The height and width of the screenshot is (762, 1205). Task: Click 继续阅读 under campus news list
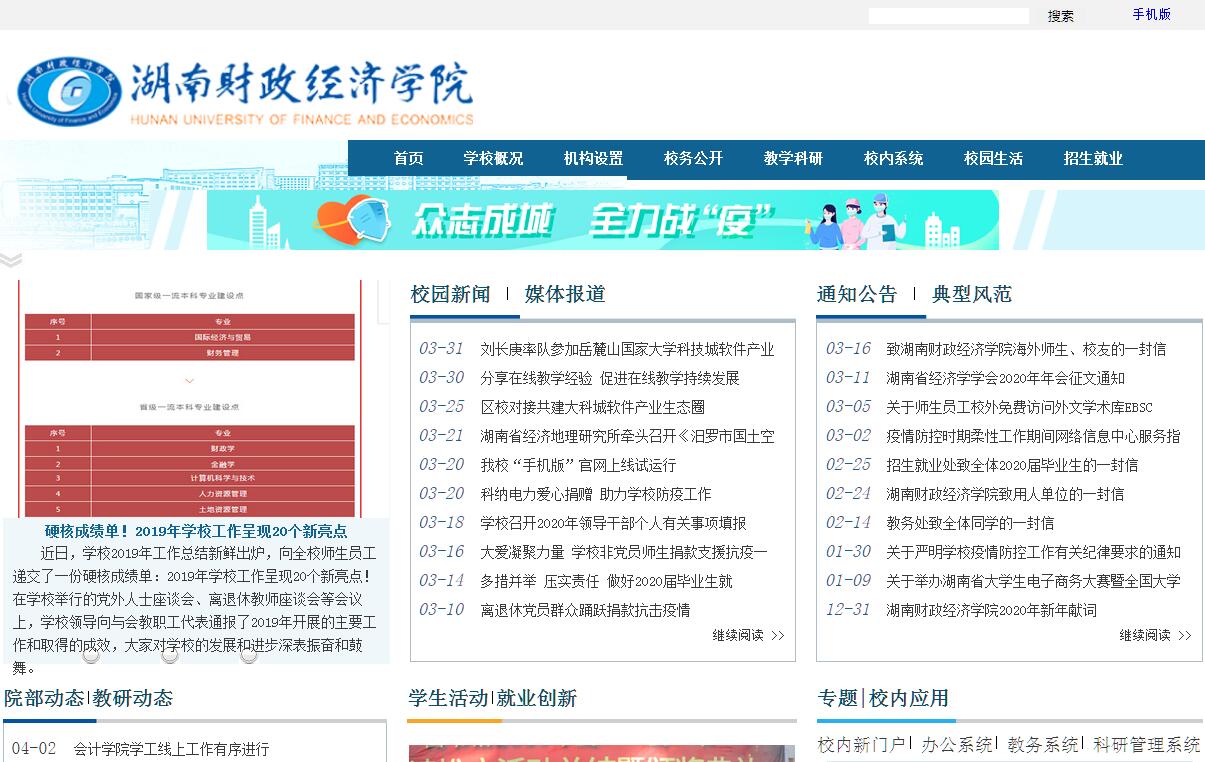click(748, 635)
